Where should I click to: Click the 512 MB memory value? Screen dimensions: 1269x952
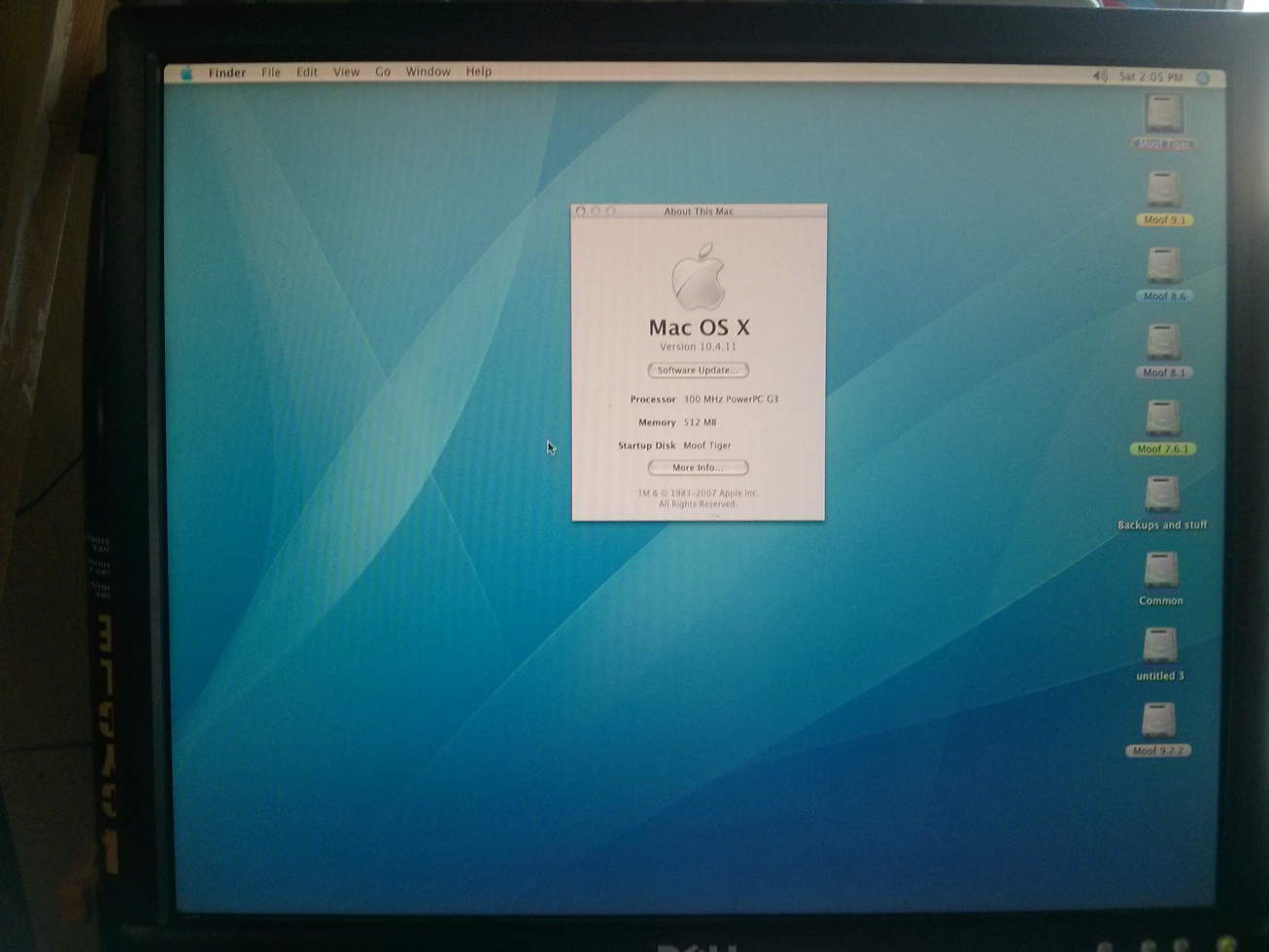tap(700, 423)
